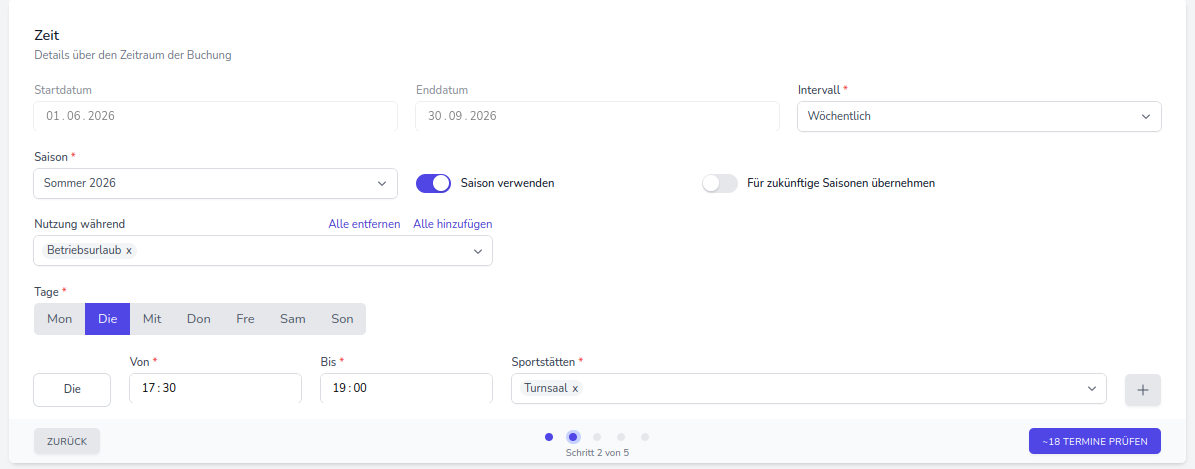The height and width of the screenshot is (469, 1195).
Task: Deselect Die in the day selector
Action: click(108, 319)
